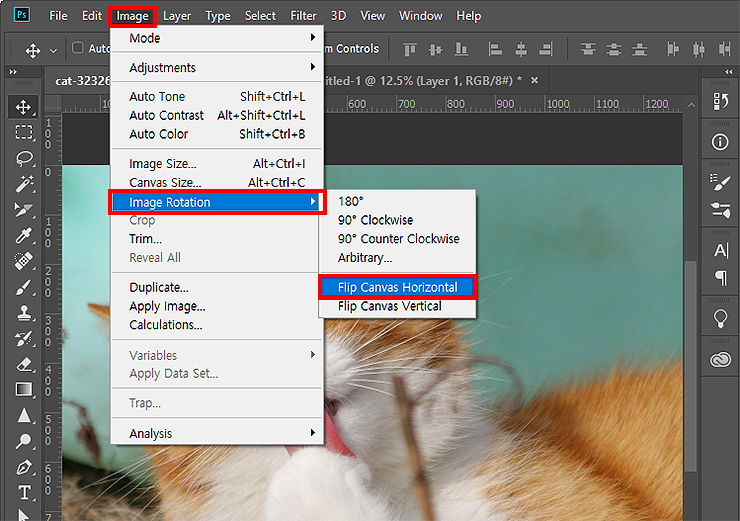Click Align bottom edges icon
Screen dimensions: 740x521
pos(461,49)
